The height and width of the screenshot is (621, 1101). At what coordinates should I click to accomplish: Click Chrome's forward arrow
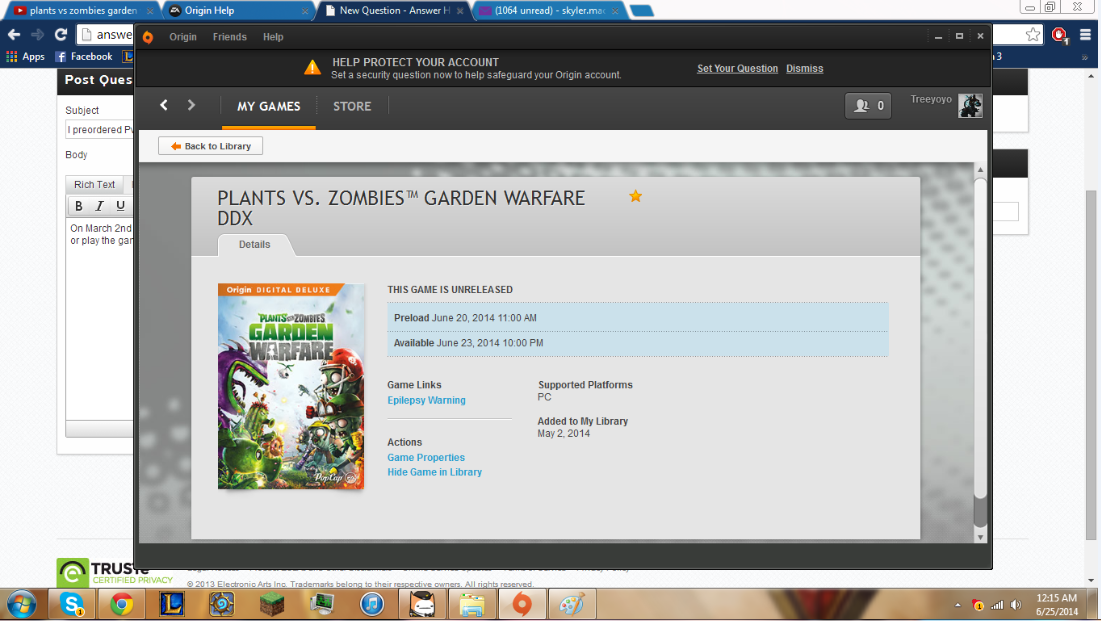[37, 34]
